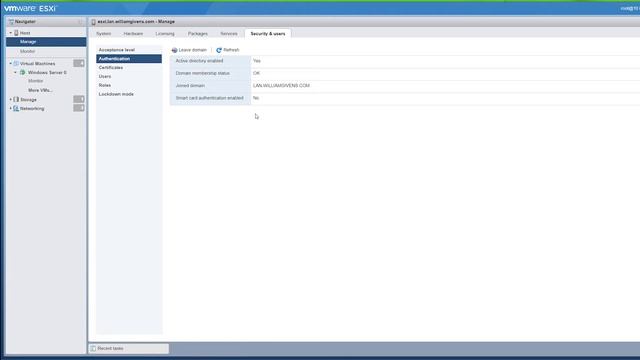Click the Domain membership status label
Screen dimensions: 640x360
click(202, 73)
